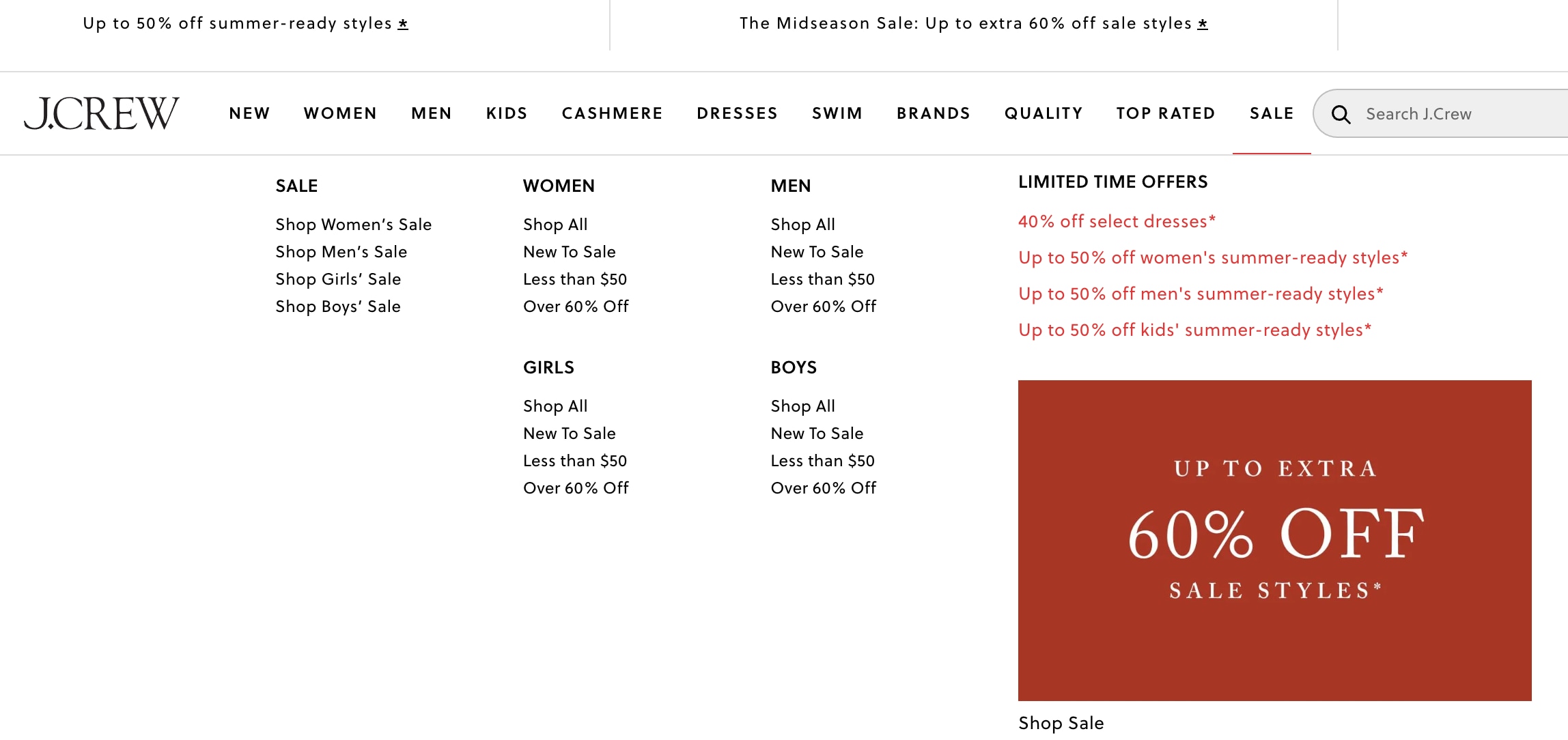This screenshot has width=1568, height=740.
Task: Open details asterisk for Midseason Sale banner
Action: click(x=1203, y=24)
